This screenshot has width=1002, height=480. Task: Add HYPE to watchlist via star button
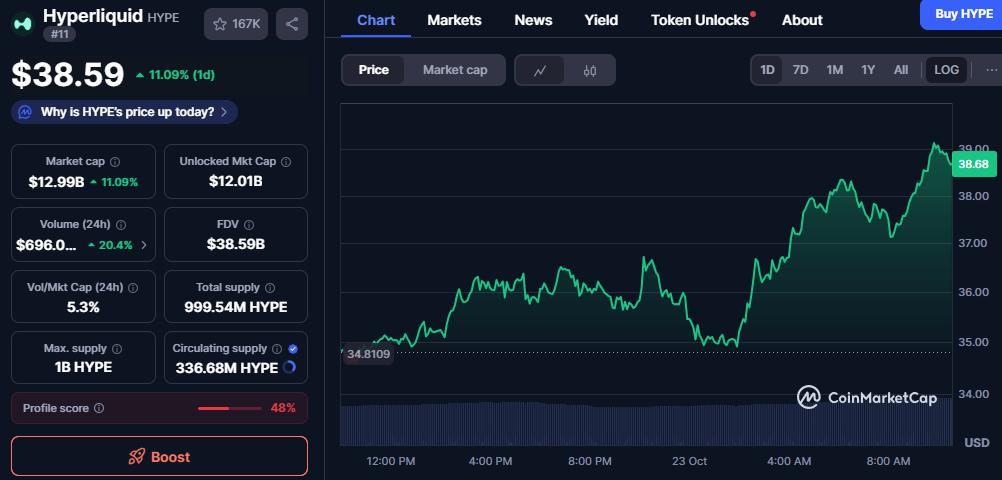[x=236, y=24]
